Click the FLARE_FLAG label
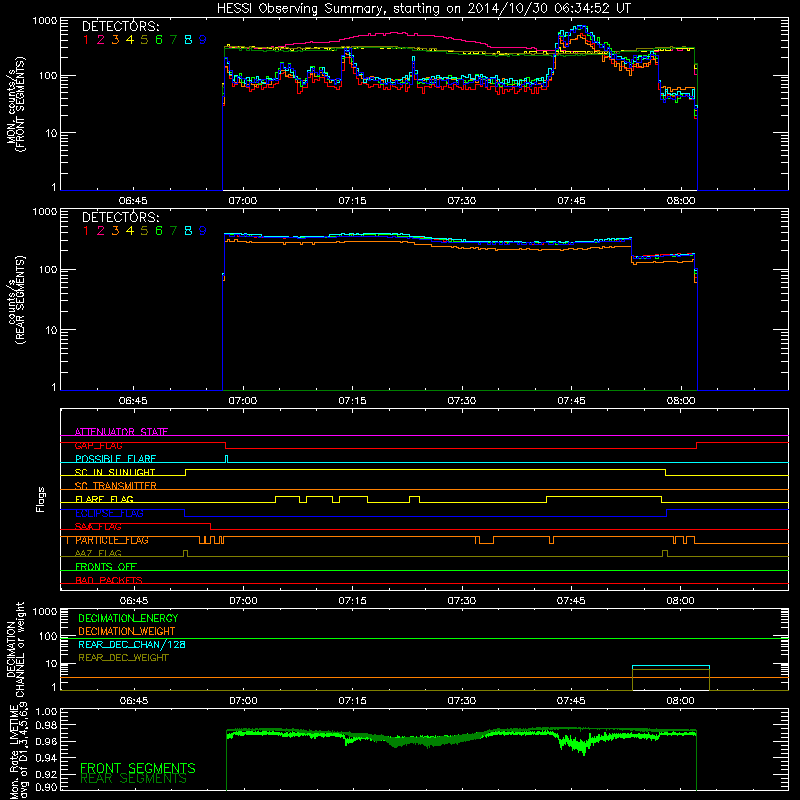 (x=104, y=499)
